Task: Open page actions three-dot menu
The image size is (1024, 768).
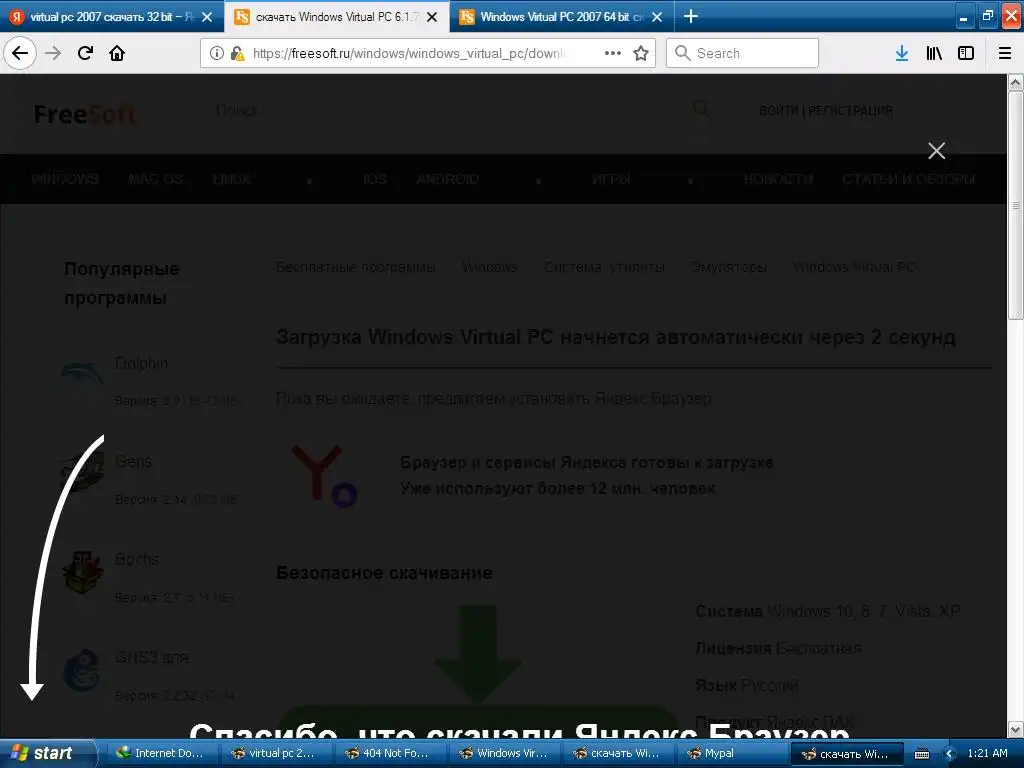Action: coord(613,53)
